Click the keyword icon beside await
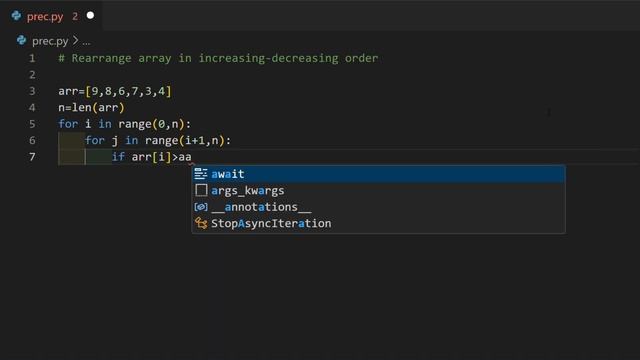 [x=201, y=174]
